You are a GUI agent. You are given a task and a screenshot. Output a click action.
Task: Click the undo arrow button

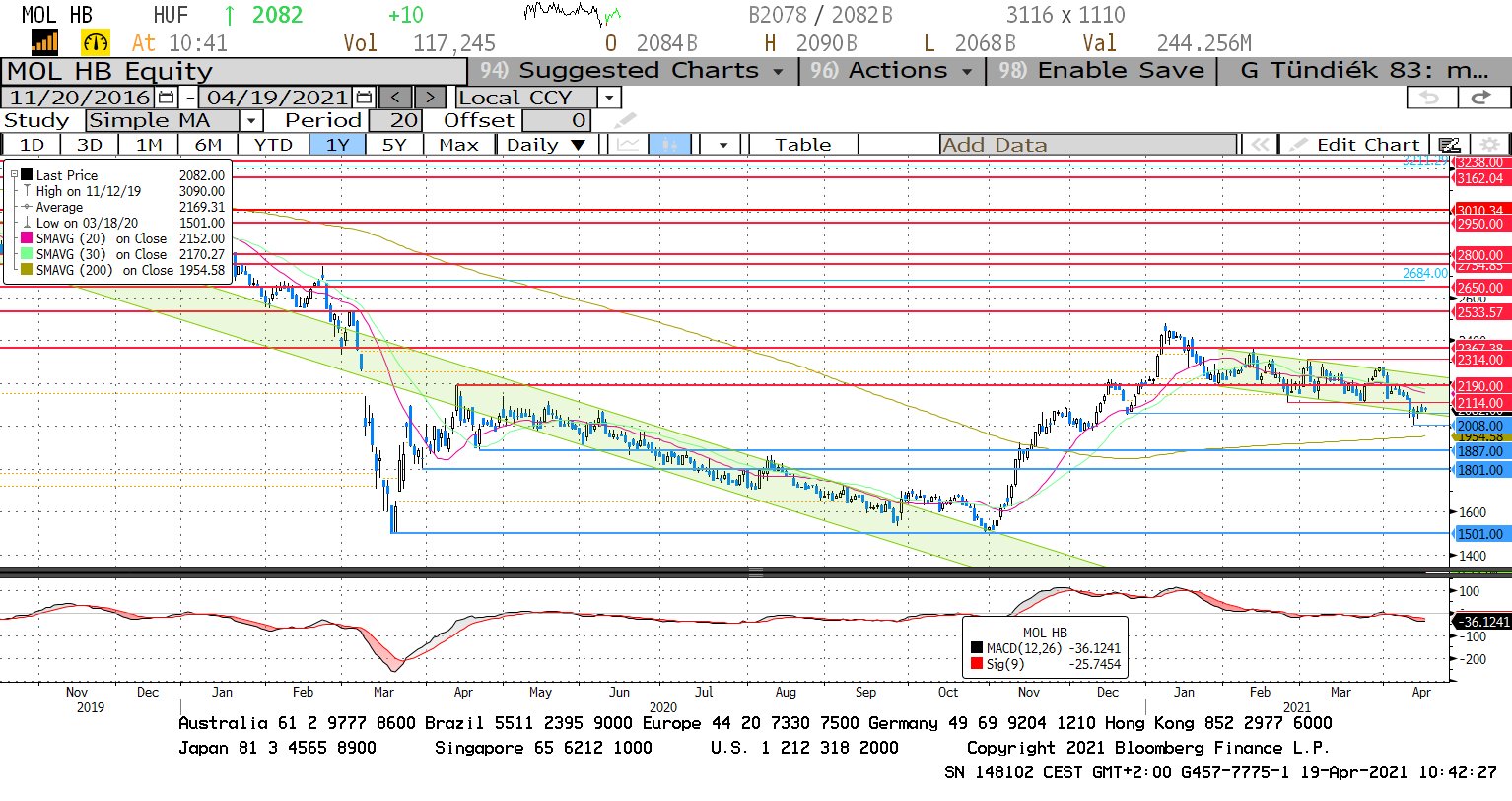(1430, 98)
